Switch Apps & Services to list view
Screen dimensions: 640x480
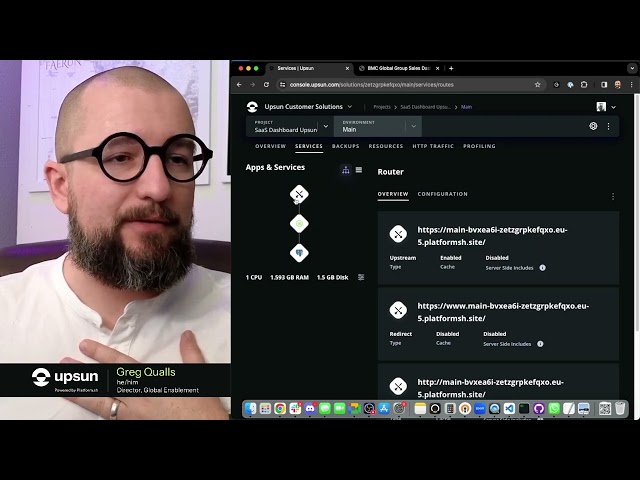tap(359, 170)
